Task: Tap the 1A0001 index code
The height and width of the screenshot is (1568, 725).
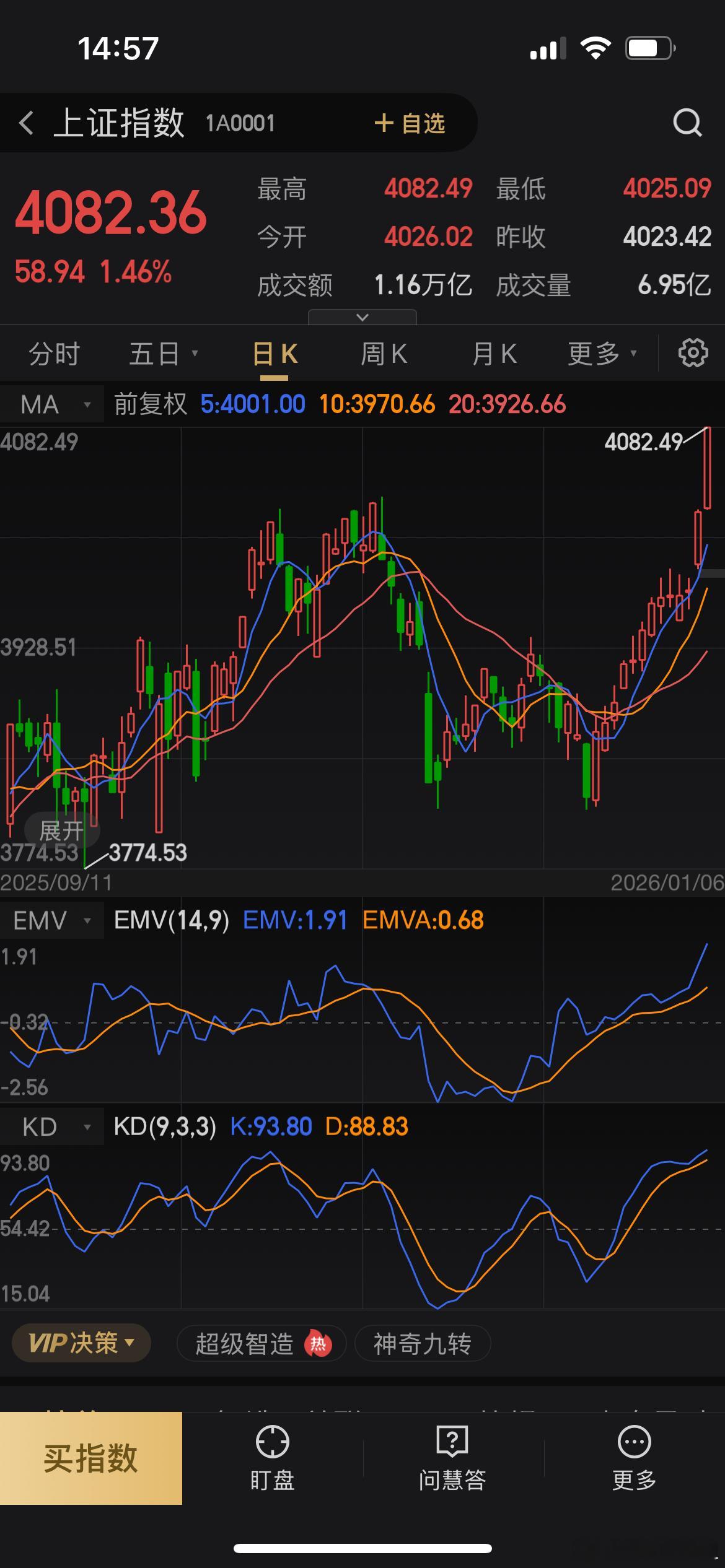Action: tap(240, 123)
